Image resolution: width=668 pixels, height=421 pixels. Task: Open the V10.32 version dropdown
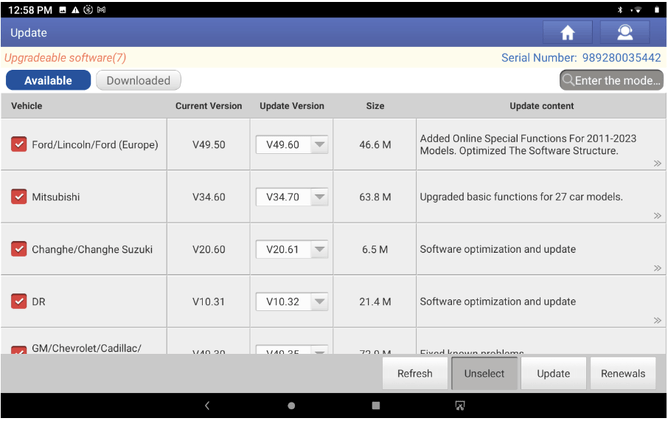click(x=292, y=302)
